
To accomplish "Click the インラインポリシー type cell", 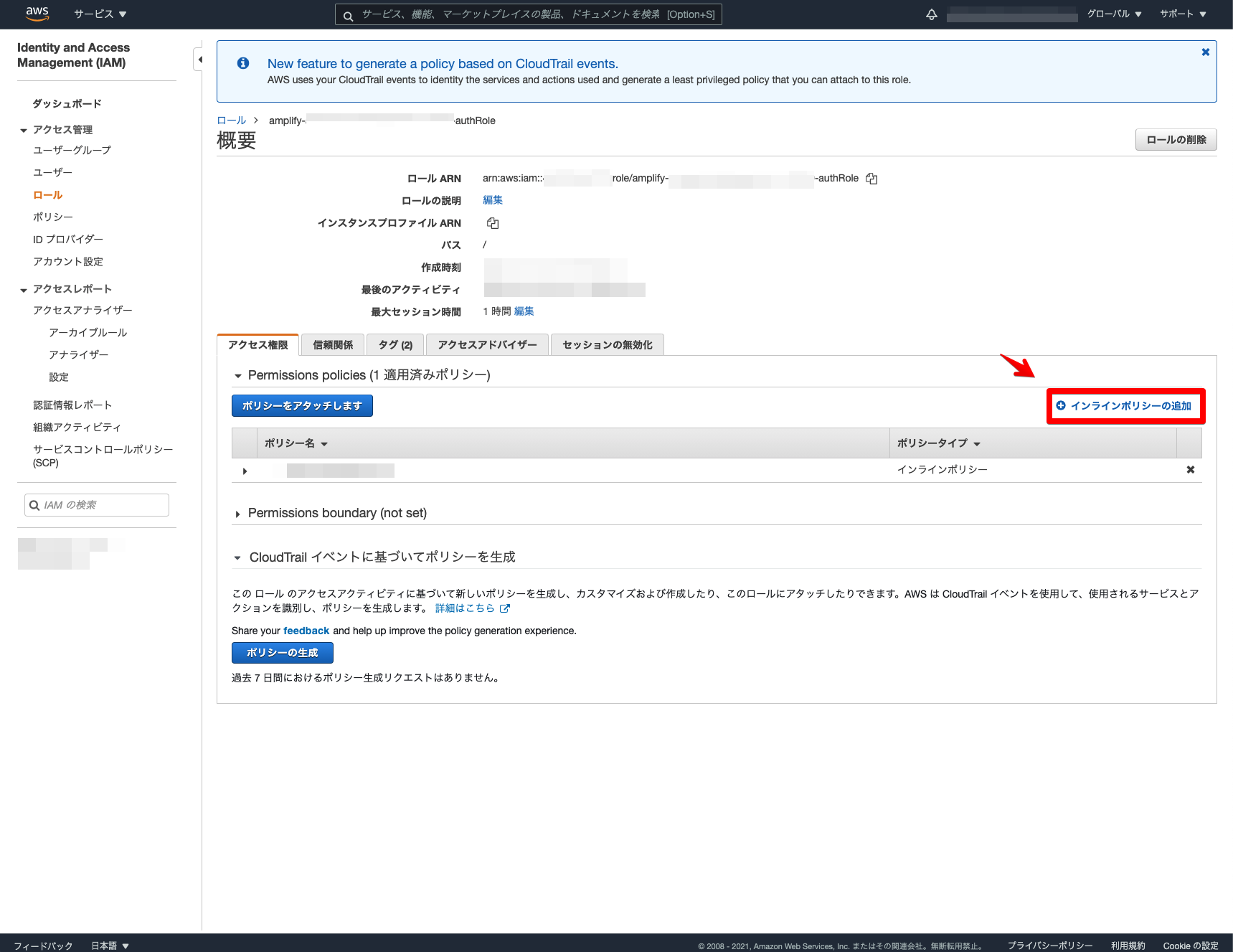I will pos(943,470).
